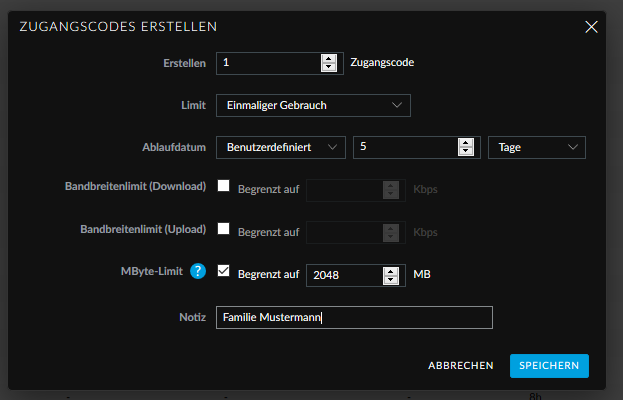Increase the Ablaufdatum number value

[x=465, y=142]
